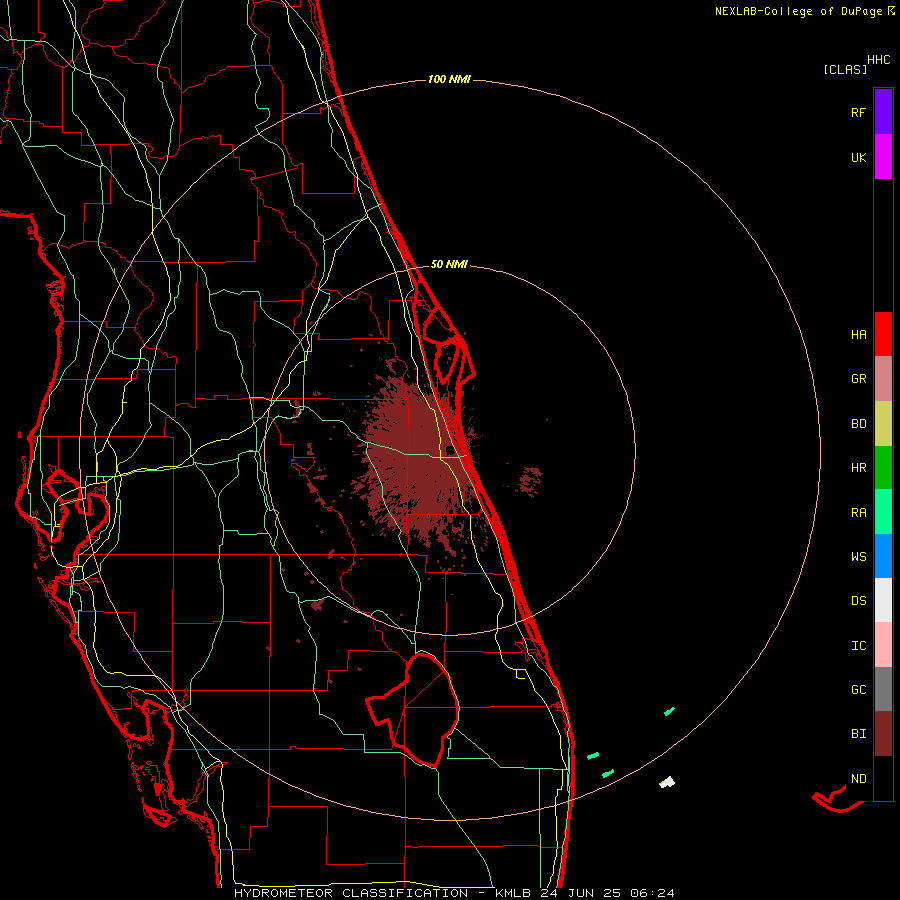The image size is (900, 900).
Task: Click the RA legend label
Action: [858, 513]
